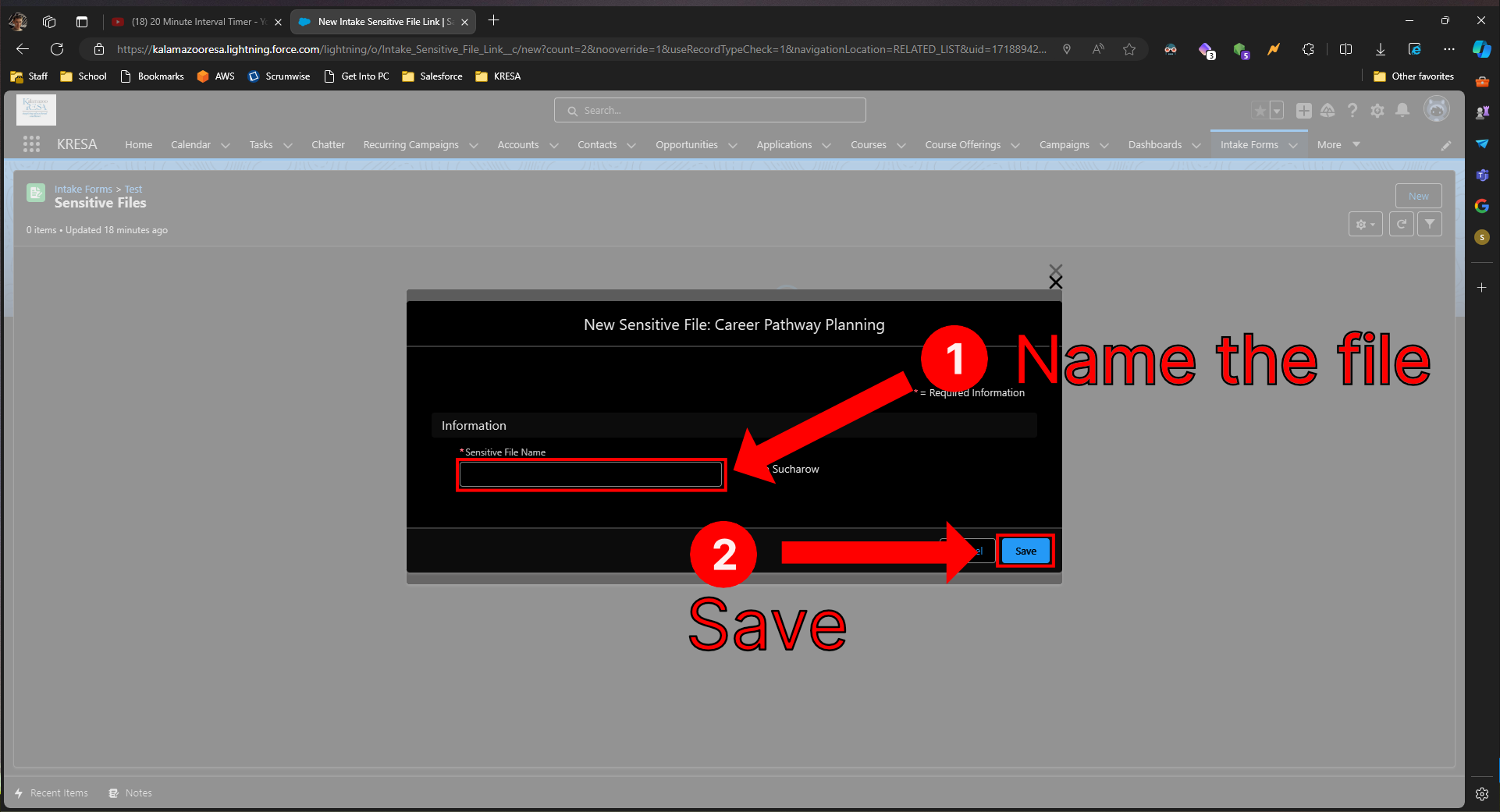Refresh the Sensitive Files list
1500x812 pixels.
coord(1402,225)
